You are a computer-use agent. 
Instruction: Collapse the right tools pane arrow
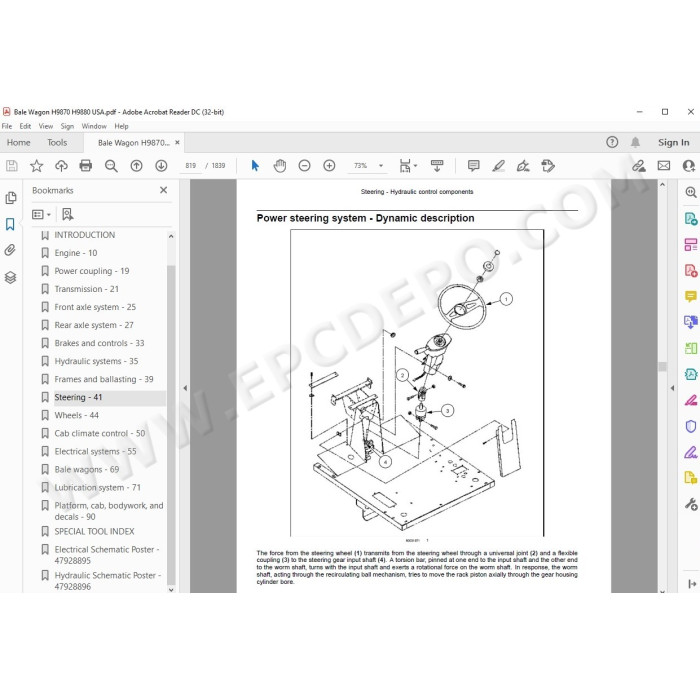pos(672,388)
